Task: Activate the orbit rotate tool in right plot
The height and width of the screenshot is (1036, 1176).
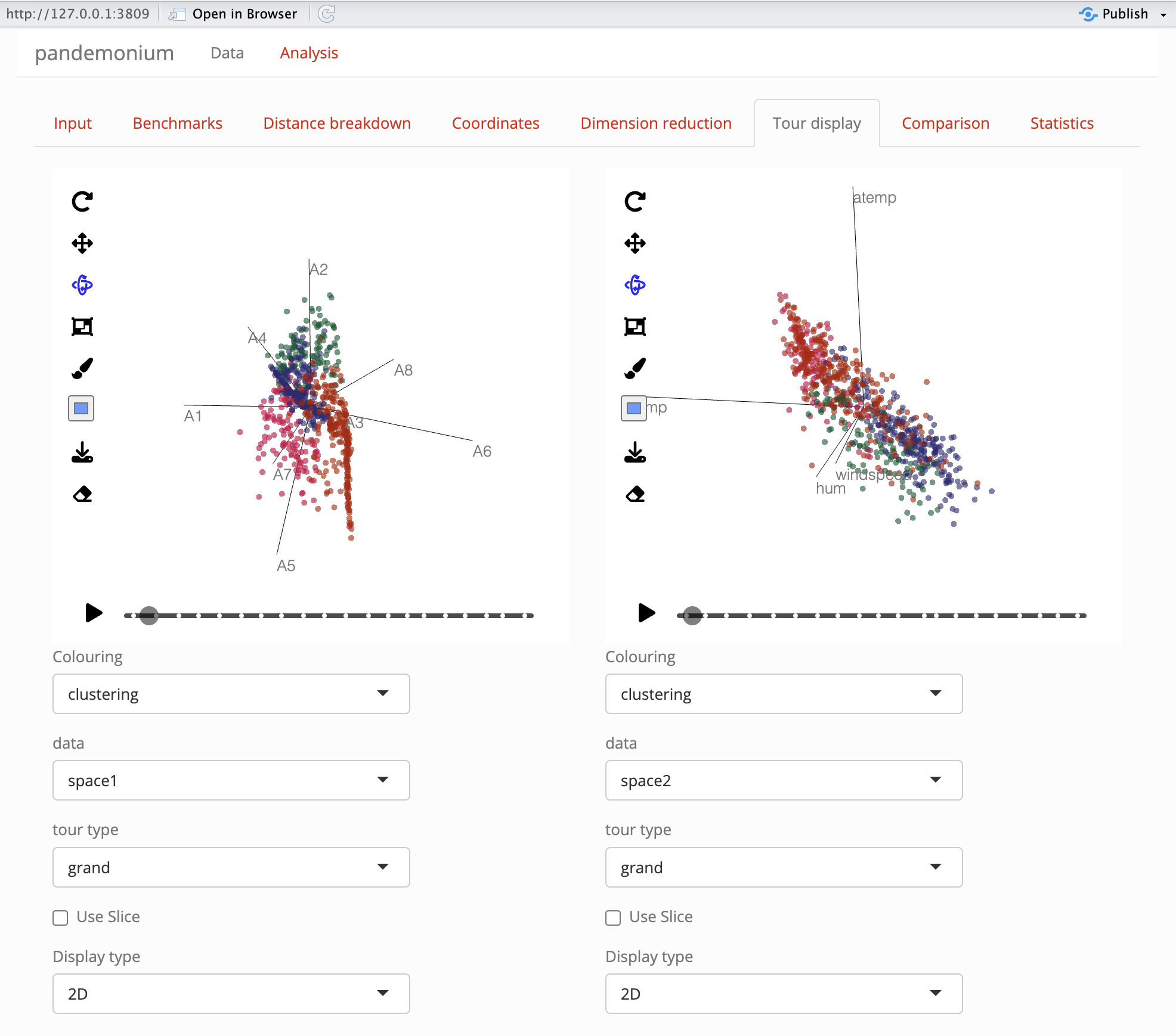Action: tap(635, 285)
